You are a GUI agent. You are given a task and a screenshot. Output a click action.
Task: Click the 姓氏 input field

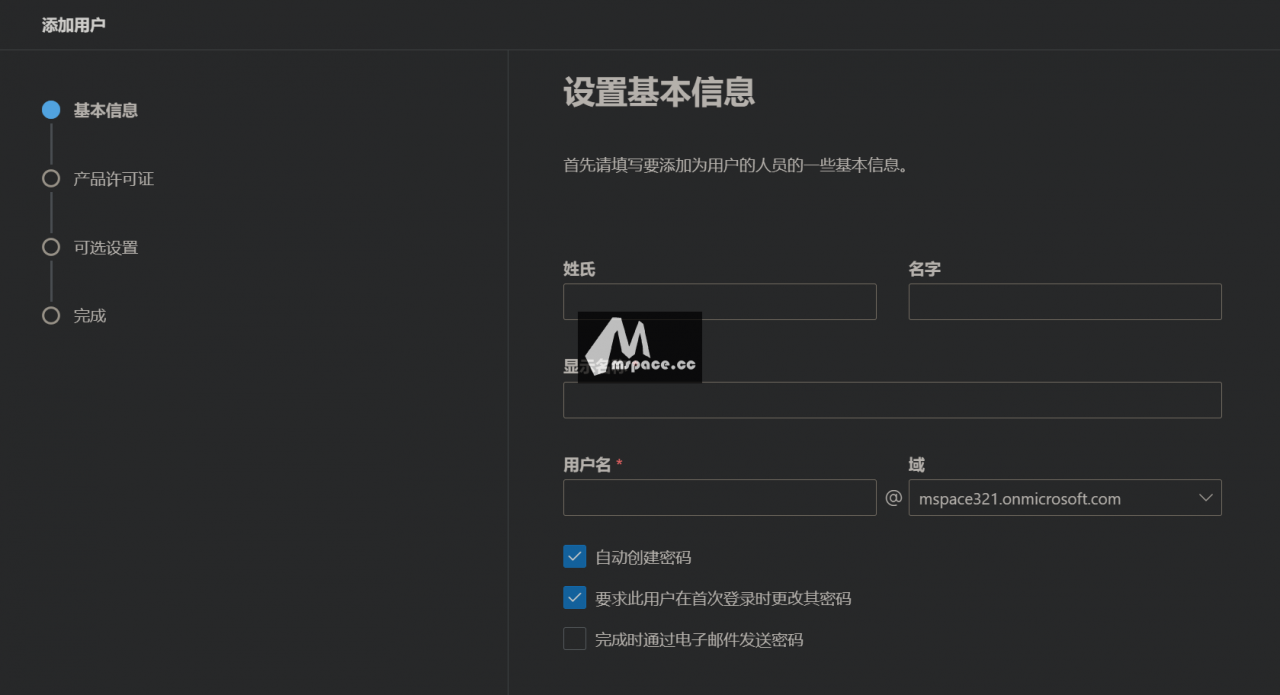point(719,301)
